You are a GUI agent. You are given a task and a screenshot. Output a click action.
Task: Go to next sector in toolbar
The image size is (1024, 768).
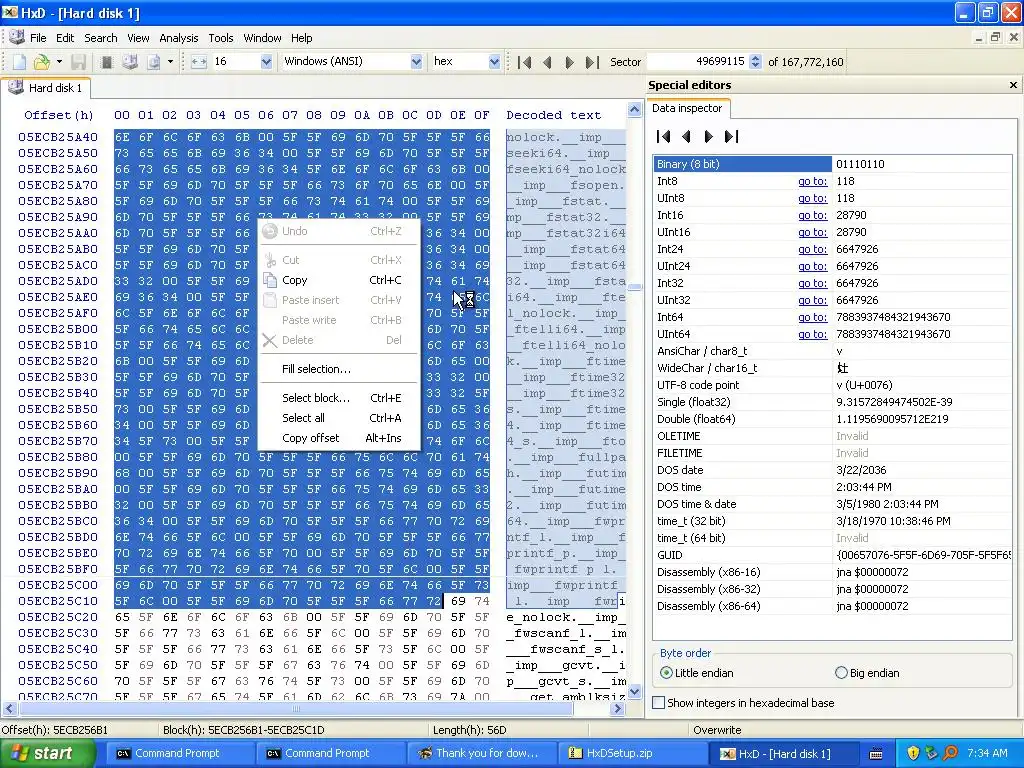569,62
